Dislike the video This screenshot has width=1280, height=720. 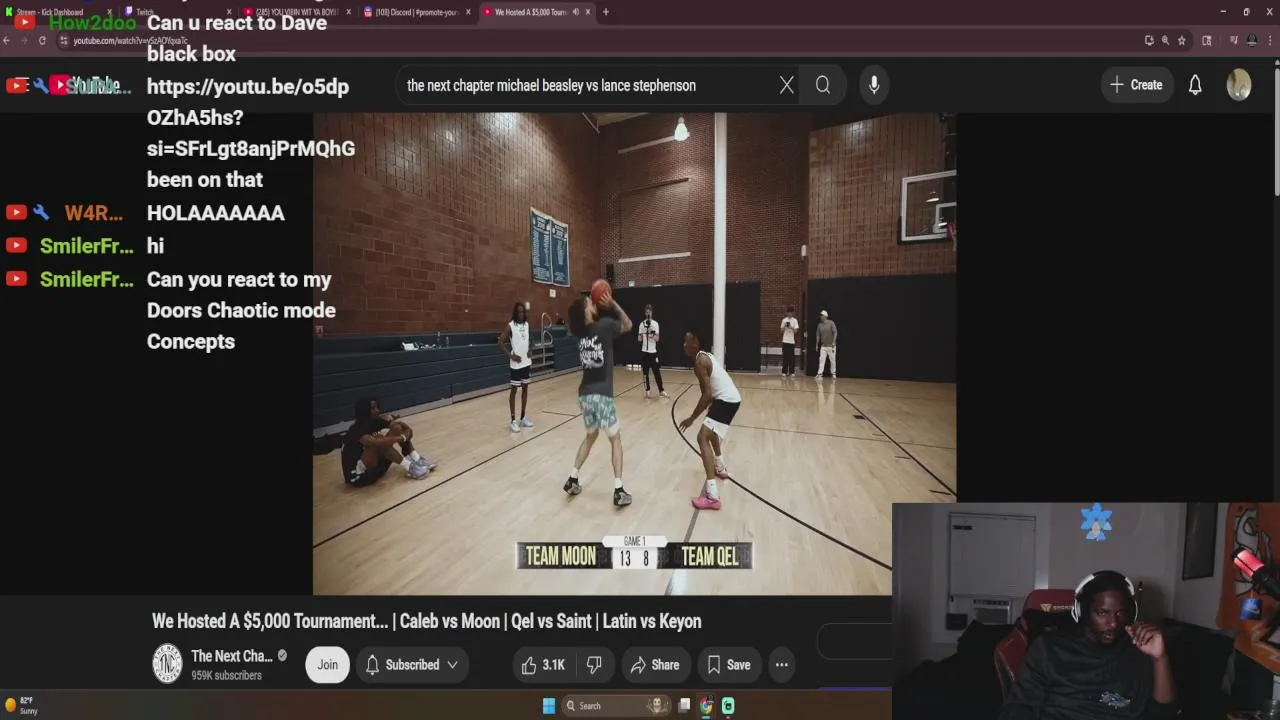(594, 665)
